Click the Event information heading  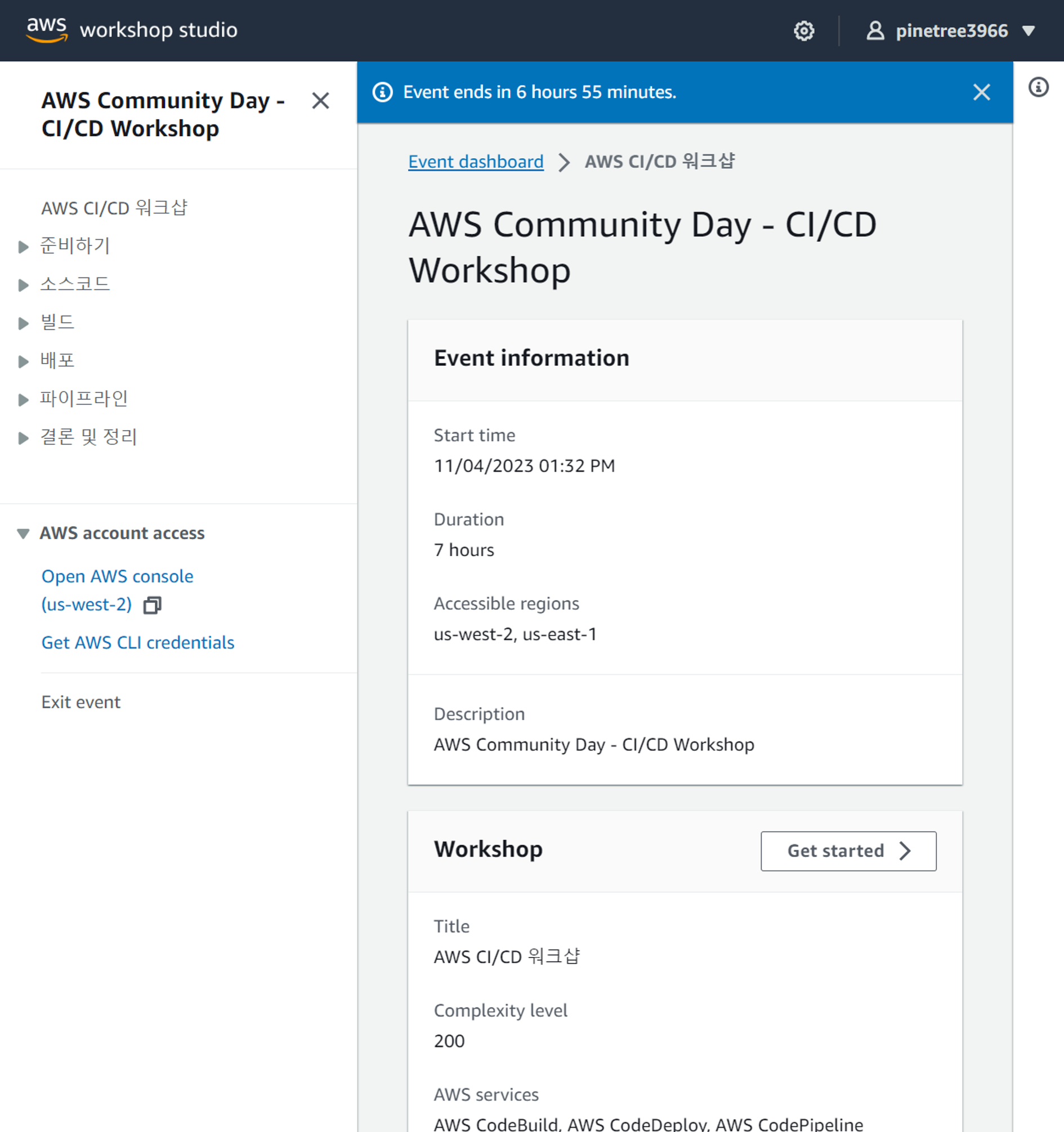pyautogui.click(x=531, y=358)
